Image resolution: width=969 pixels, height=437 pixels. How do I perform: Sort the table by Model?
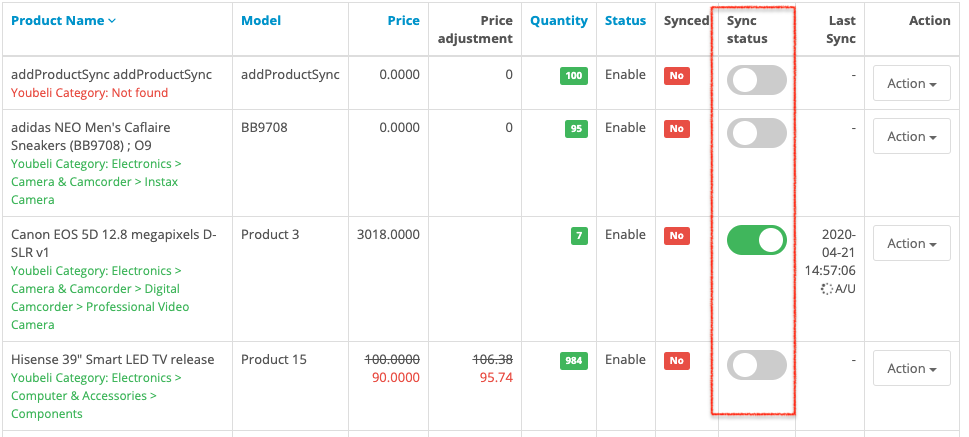pos(261,21)
